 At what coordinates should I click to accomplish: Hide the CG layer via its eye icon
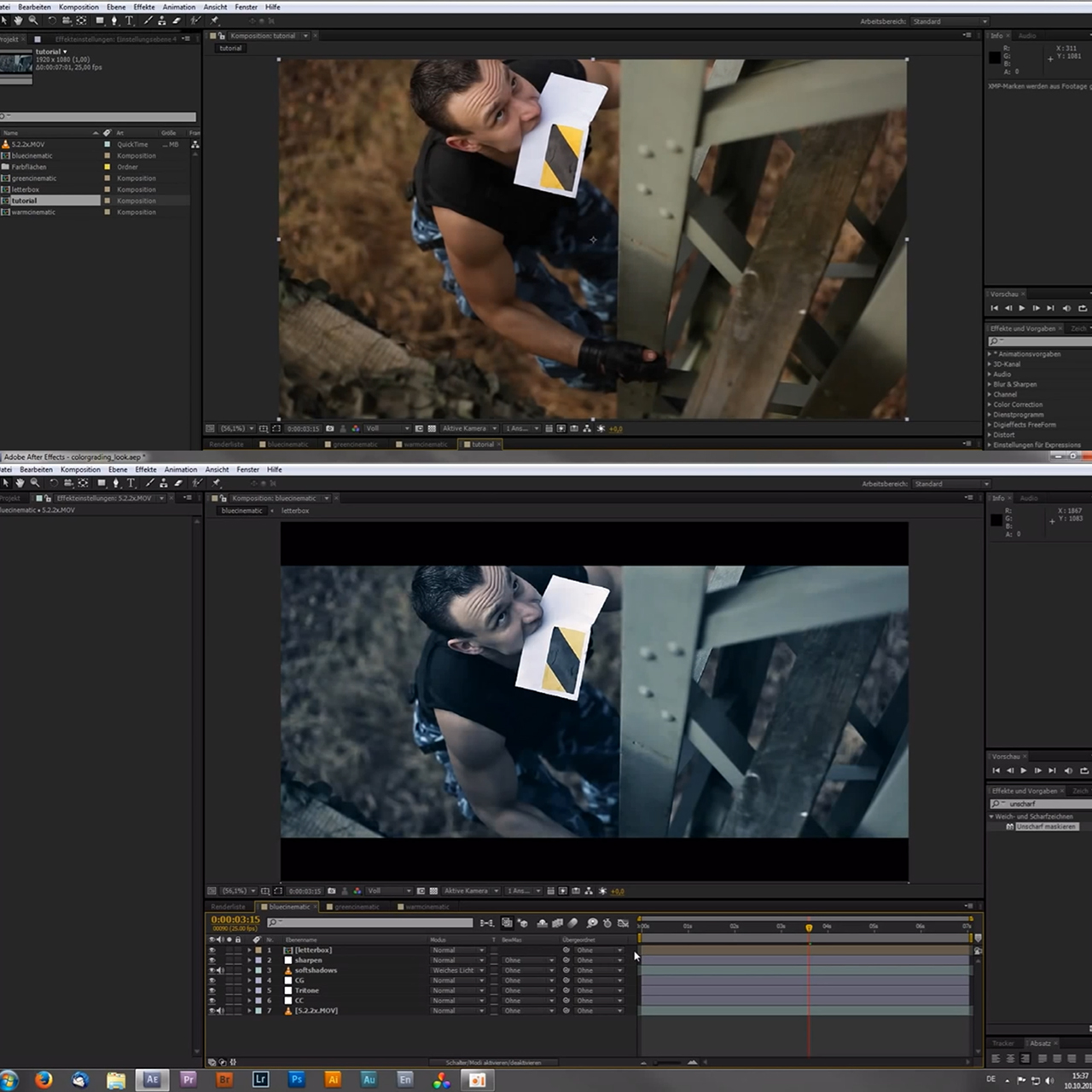[x=212, y=980]
